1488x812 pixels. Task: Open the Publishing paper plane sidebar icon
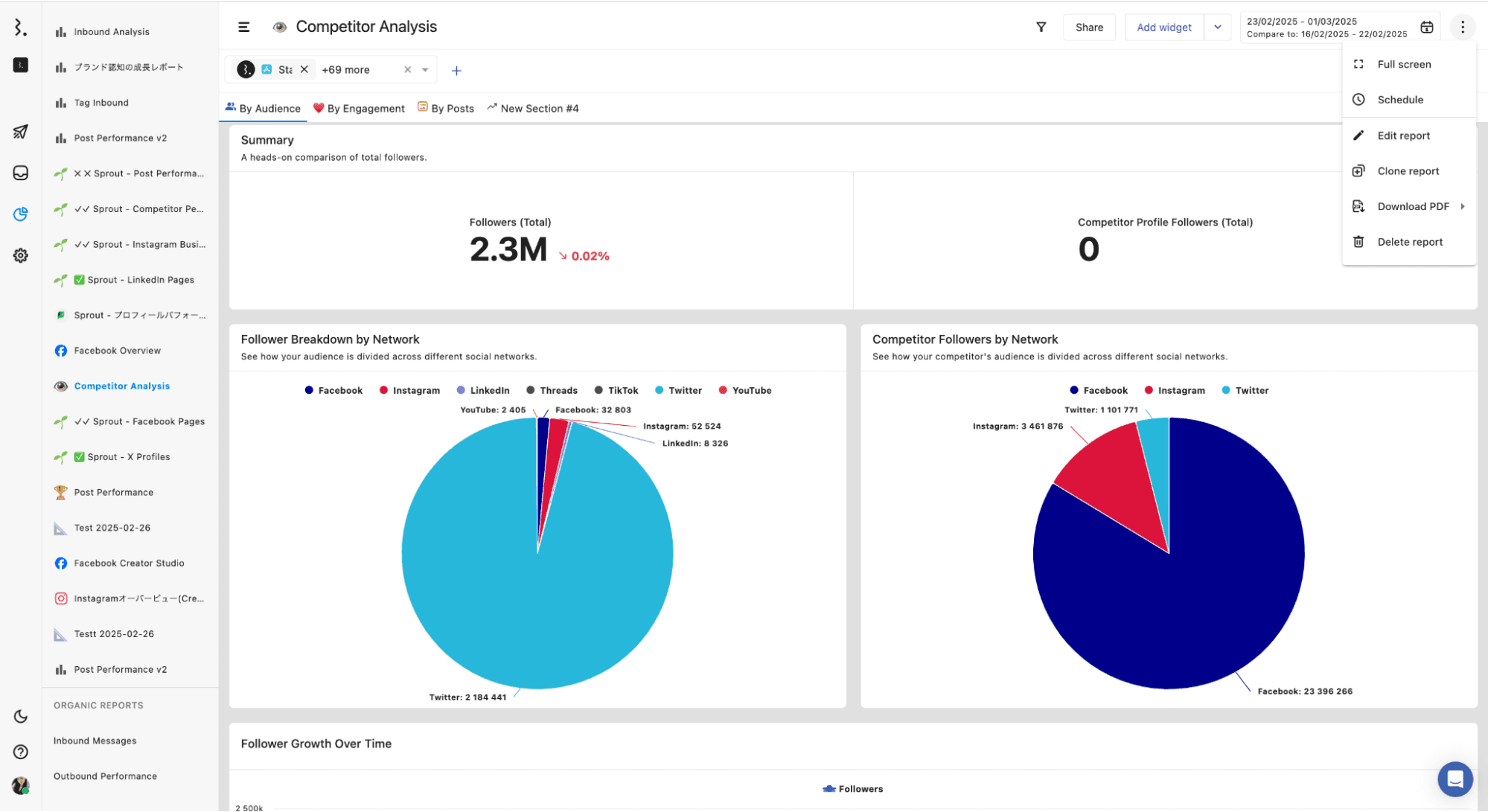[20, 132]
